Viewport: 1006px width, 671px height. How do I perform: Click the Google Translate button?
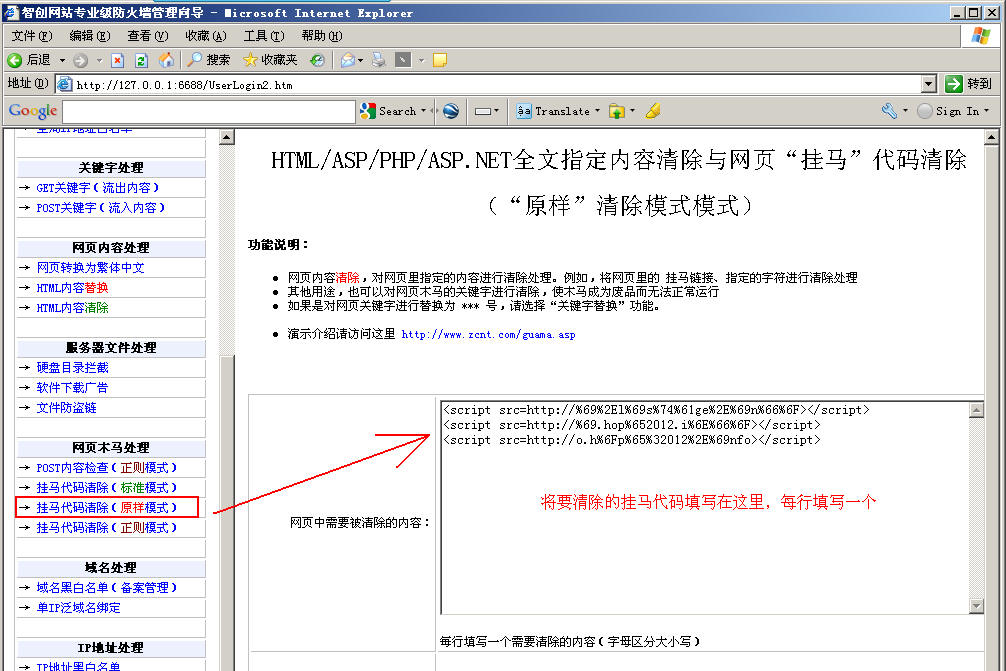tap(554, 111)
